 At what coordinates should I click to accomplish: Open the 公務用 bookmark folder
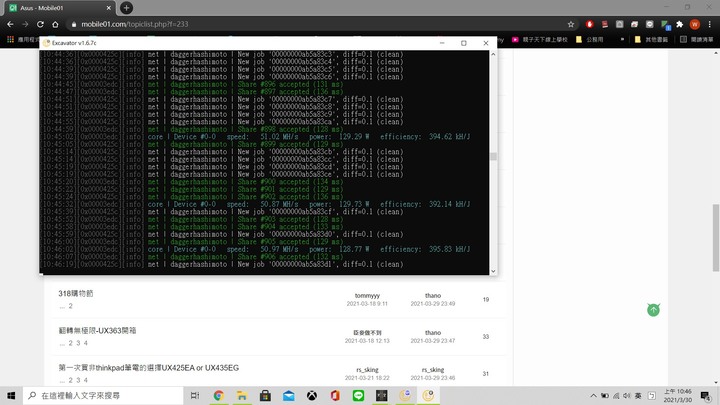point(590,39)
